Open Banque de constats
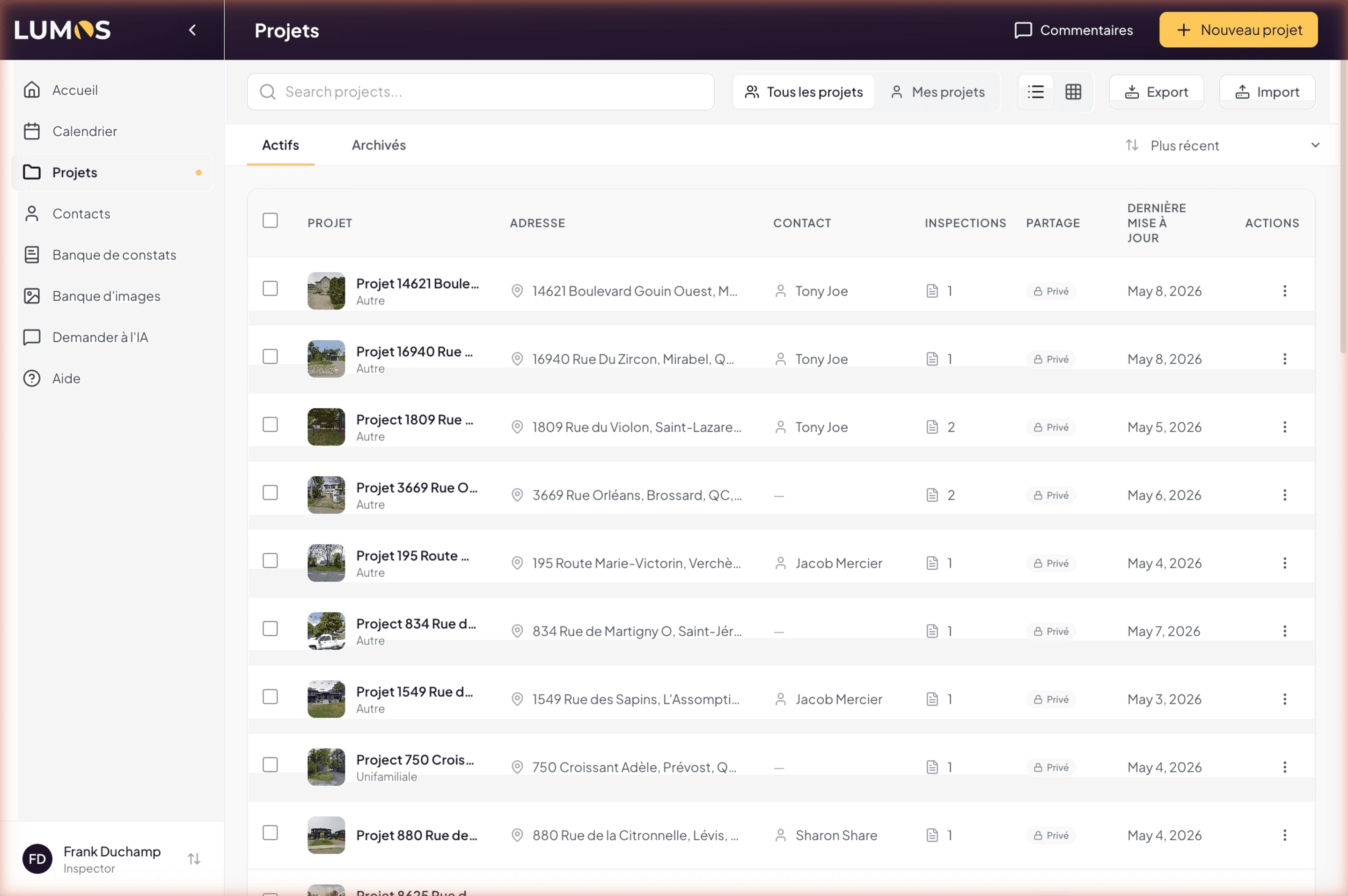The image size is (1348, 896). [112, 254]
